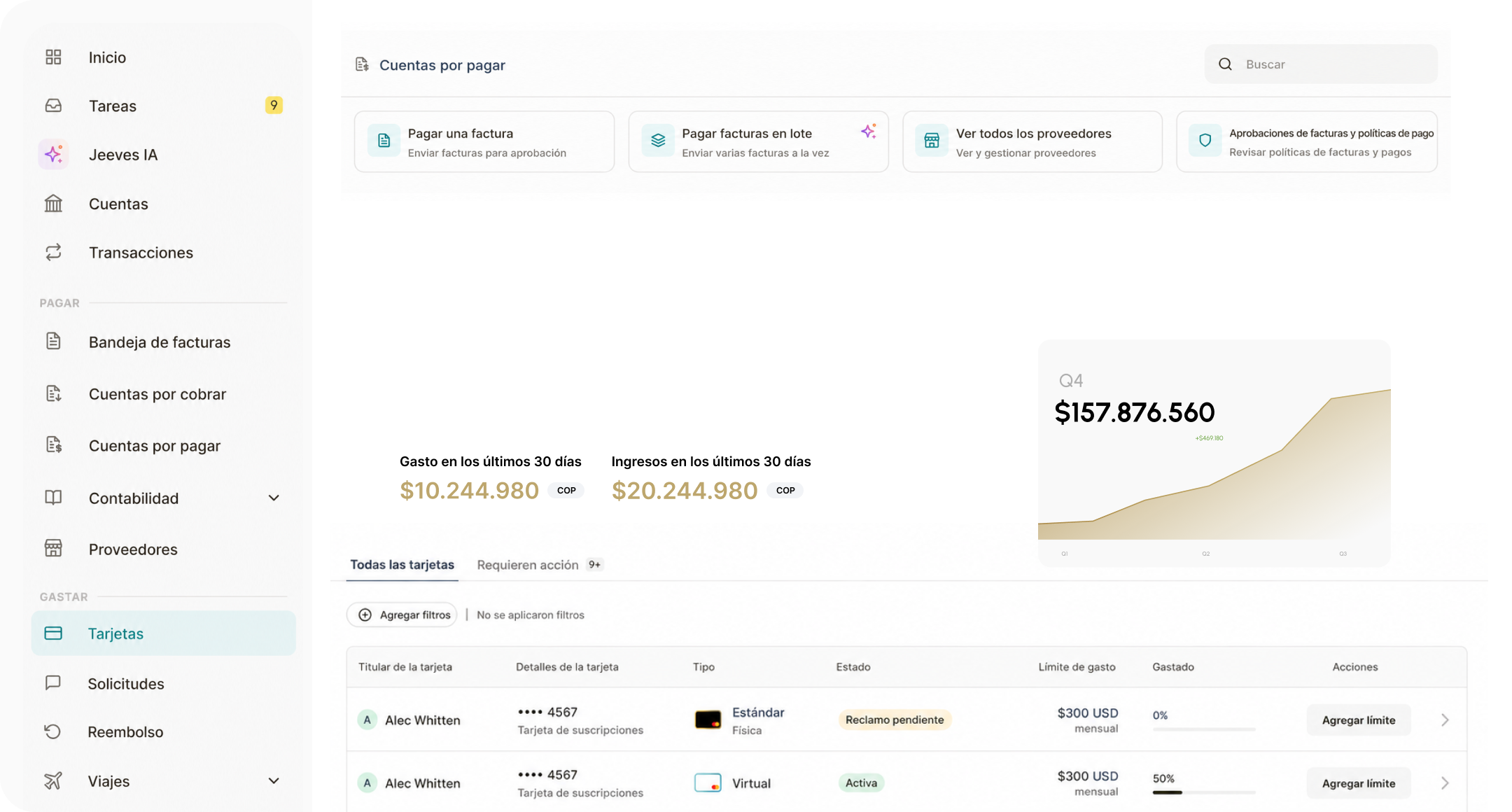Click the Reclamo pendiente status badge
The image size is (1512, 812).
click(895, 720)
